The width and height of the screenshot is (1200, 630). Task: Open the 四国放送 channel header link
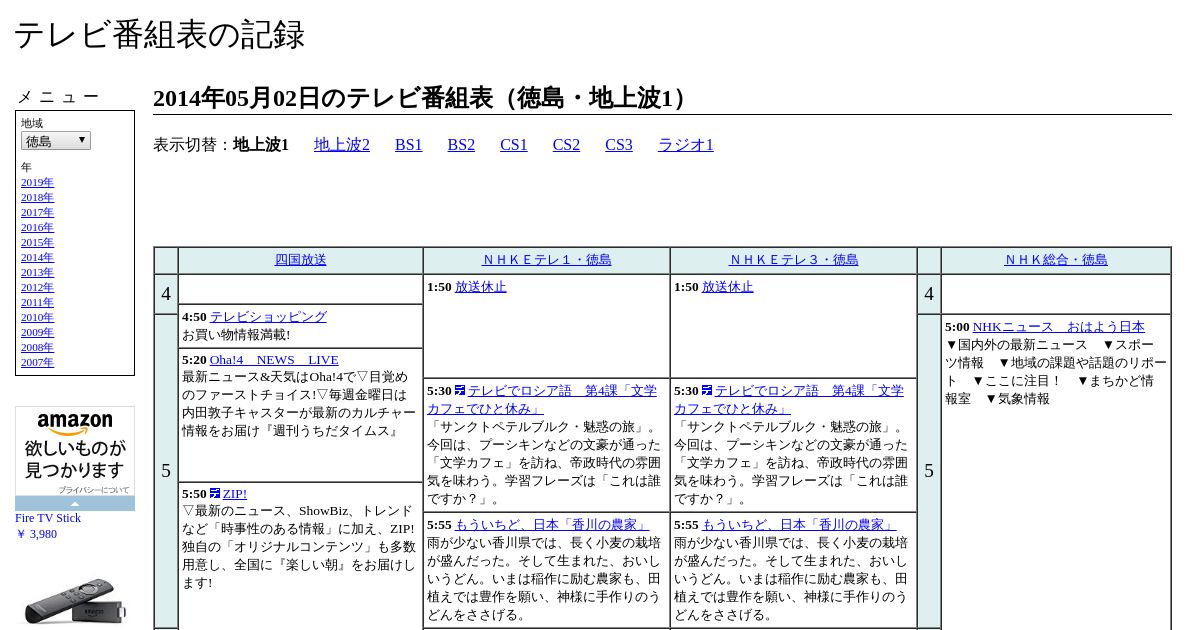point(301,260)
